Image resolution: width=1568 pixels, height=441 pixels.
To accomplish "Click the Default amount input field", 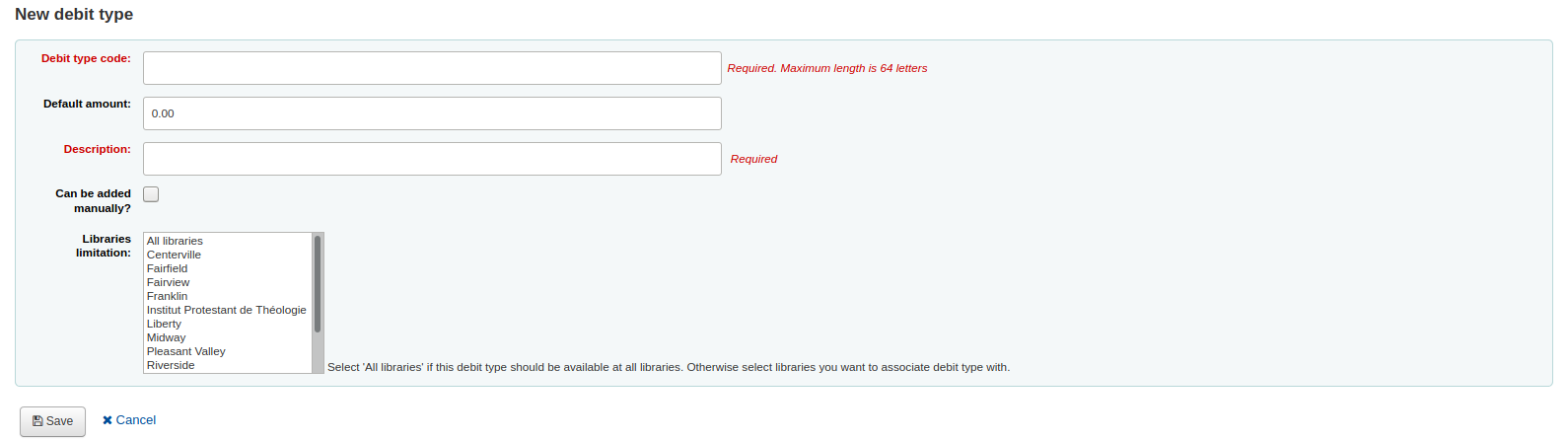I will coord(432,113).
